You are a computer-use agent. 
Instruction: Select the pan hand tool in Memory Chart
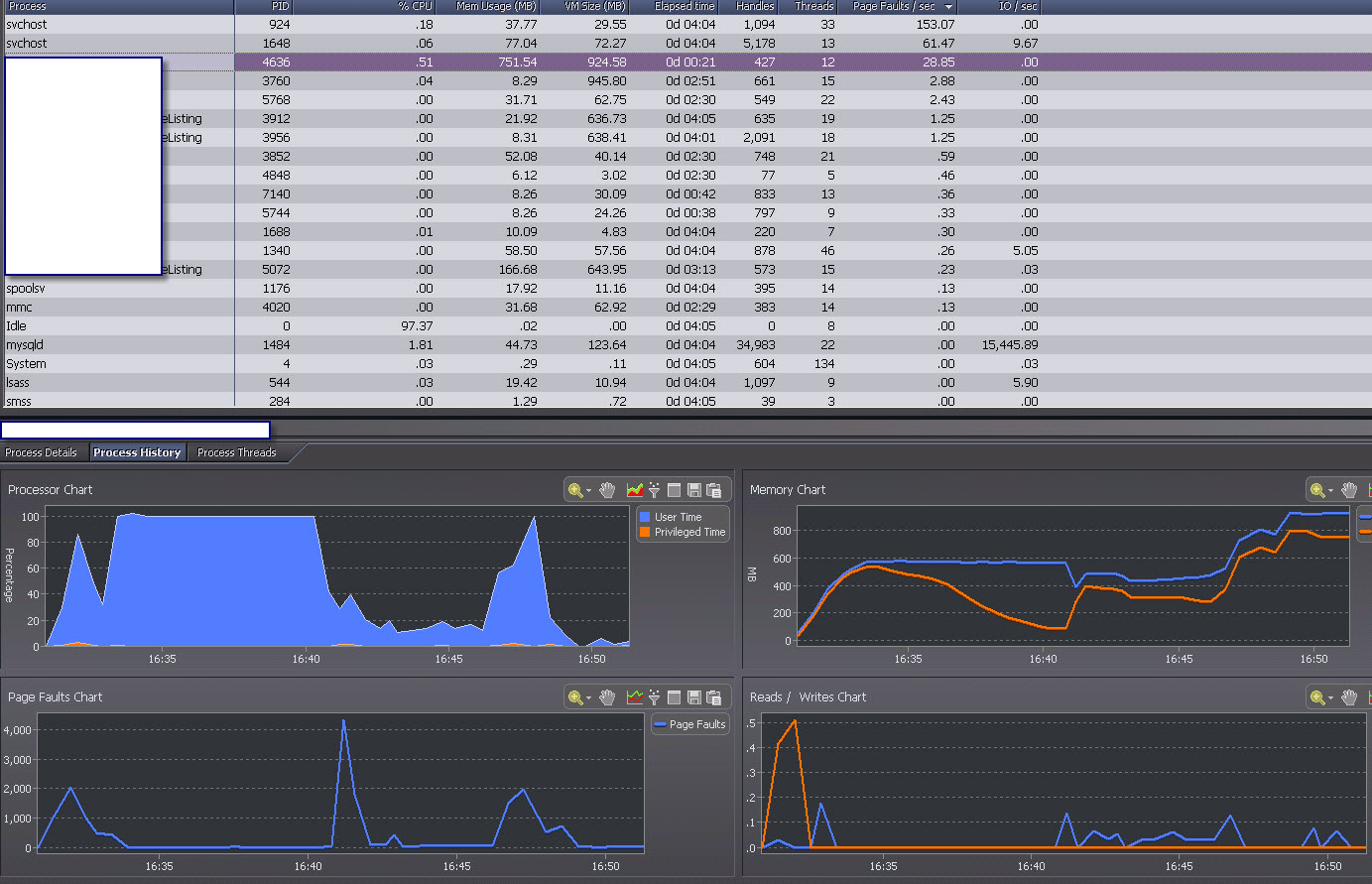point(1349,490)
